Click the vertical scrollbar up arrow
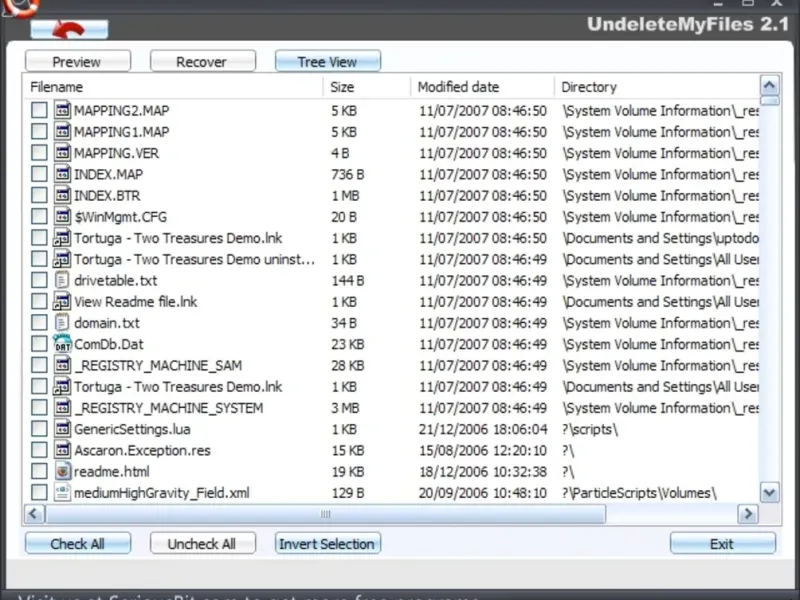Screen dimensions: 800x600 pyautogui.click(x=769, y=85)
